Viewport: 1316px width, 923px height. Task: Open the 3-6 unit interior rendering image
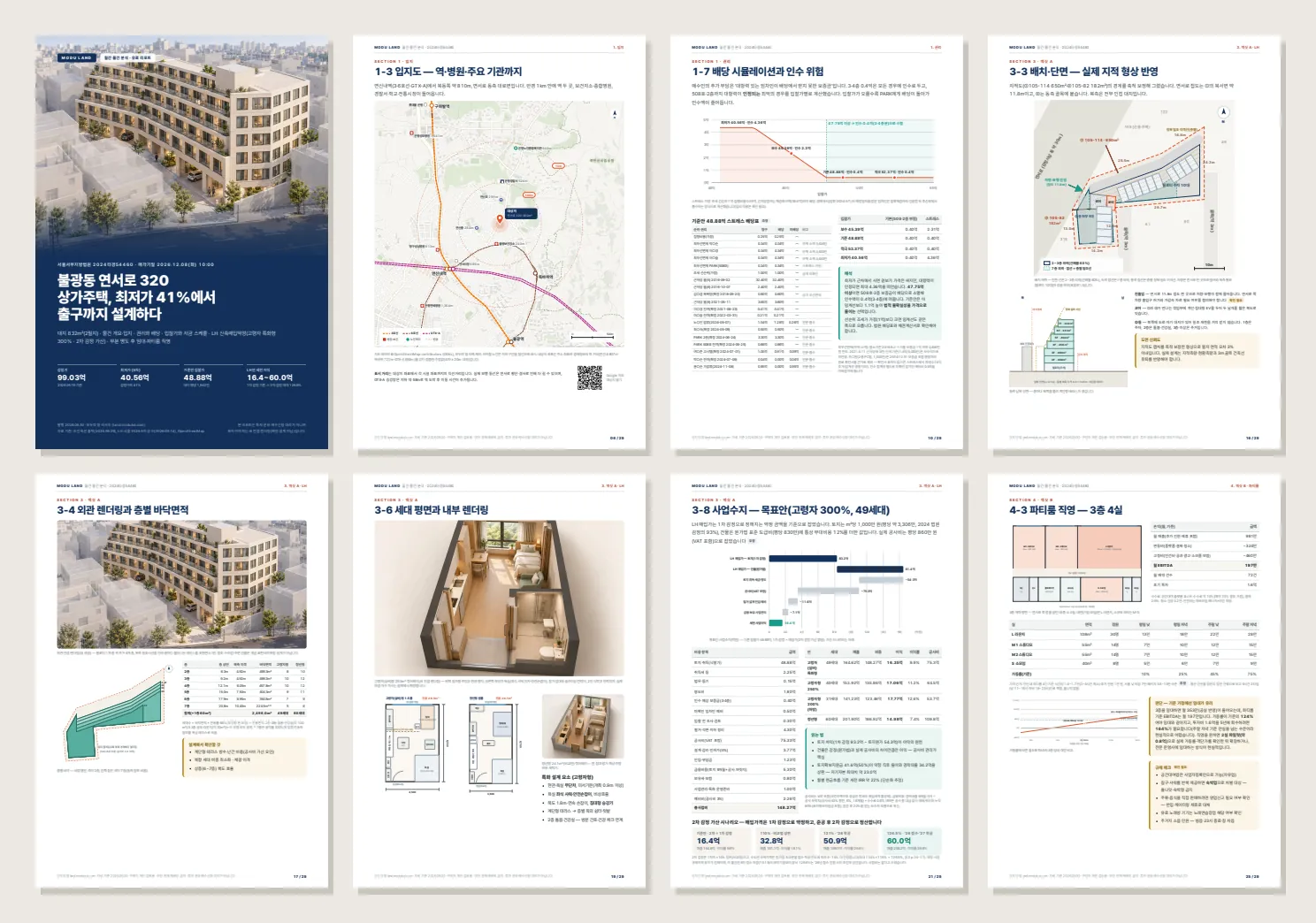click(499, 598)
